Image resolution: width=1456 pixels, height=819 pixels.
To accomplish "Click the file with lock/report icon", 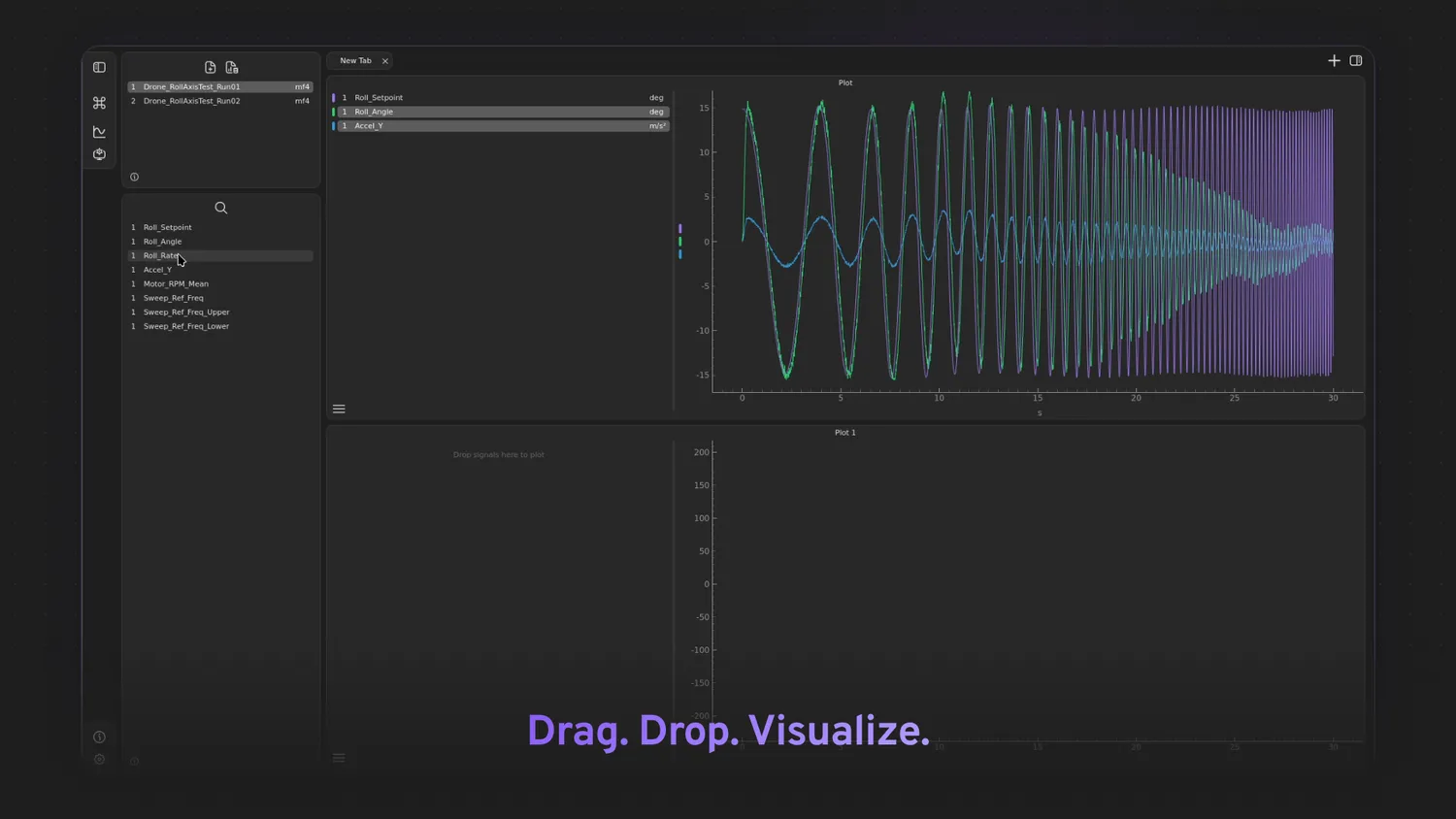I will 232,67.
